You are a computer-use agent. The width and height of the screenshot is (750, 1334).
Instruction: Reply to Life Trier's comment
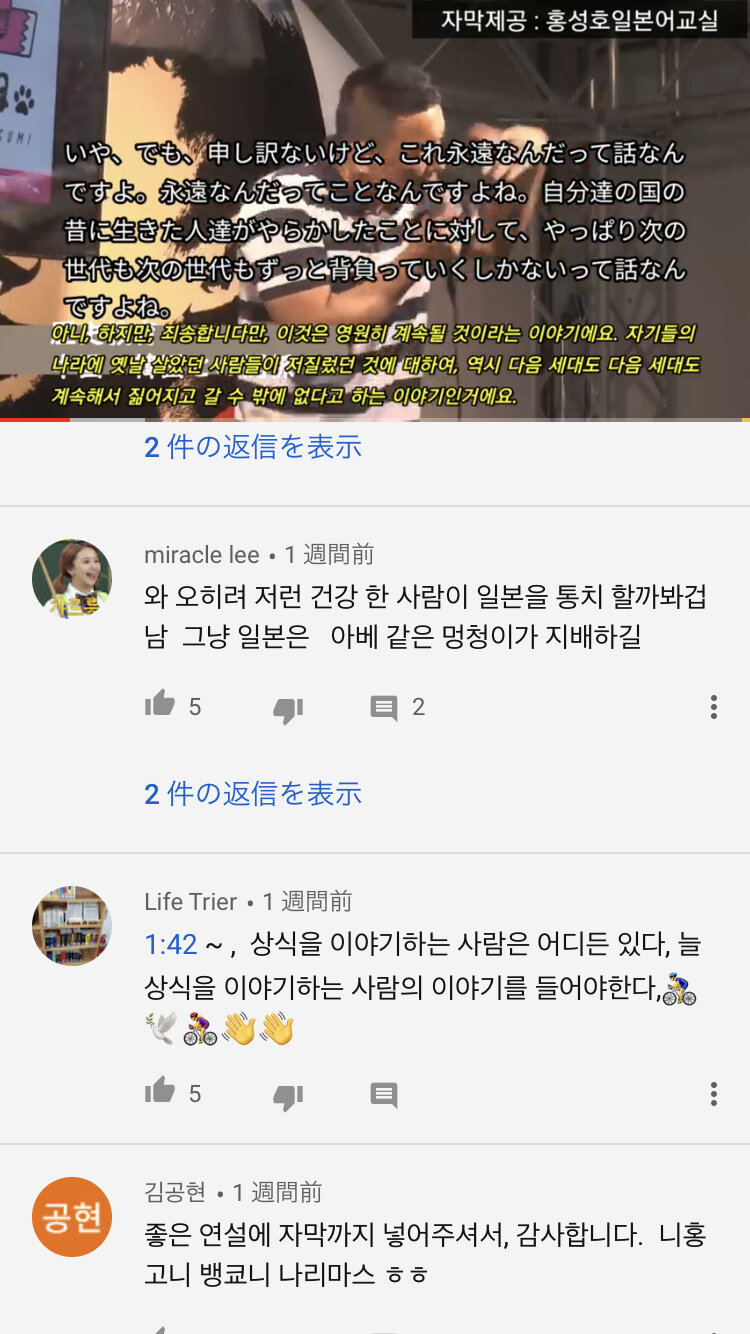coord(384,1095)
